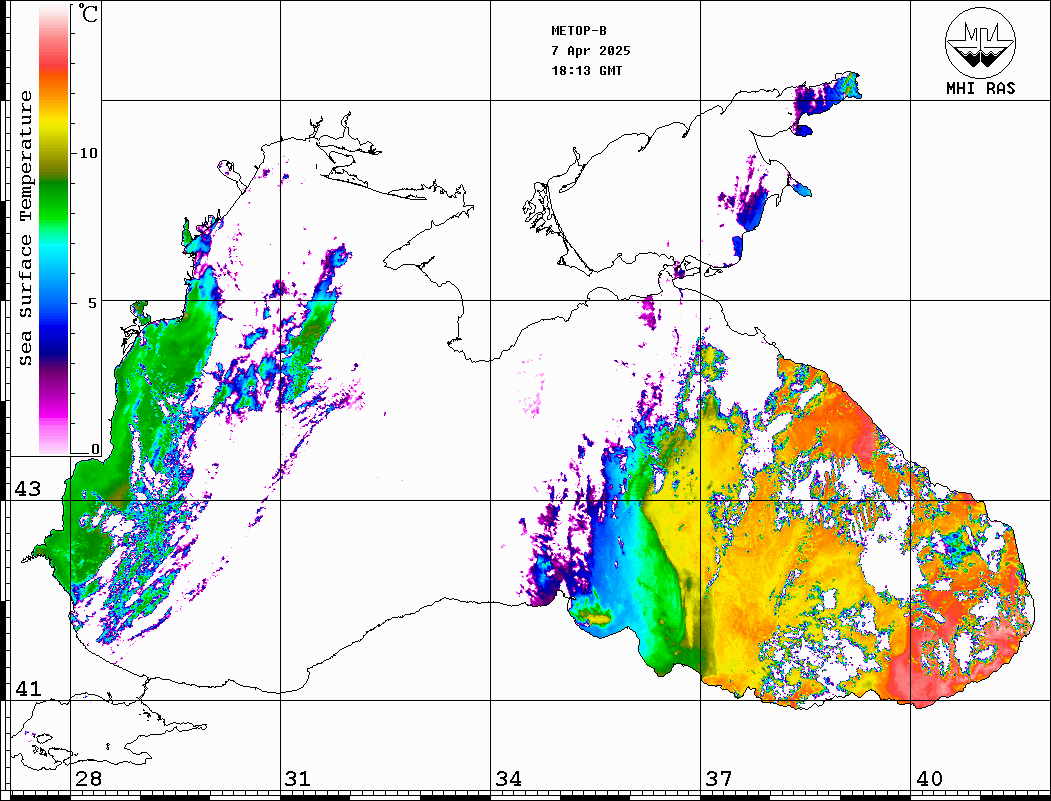Click the latitude label '43'
Screen dimensions: 1051x801
(28, 489)
